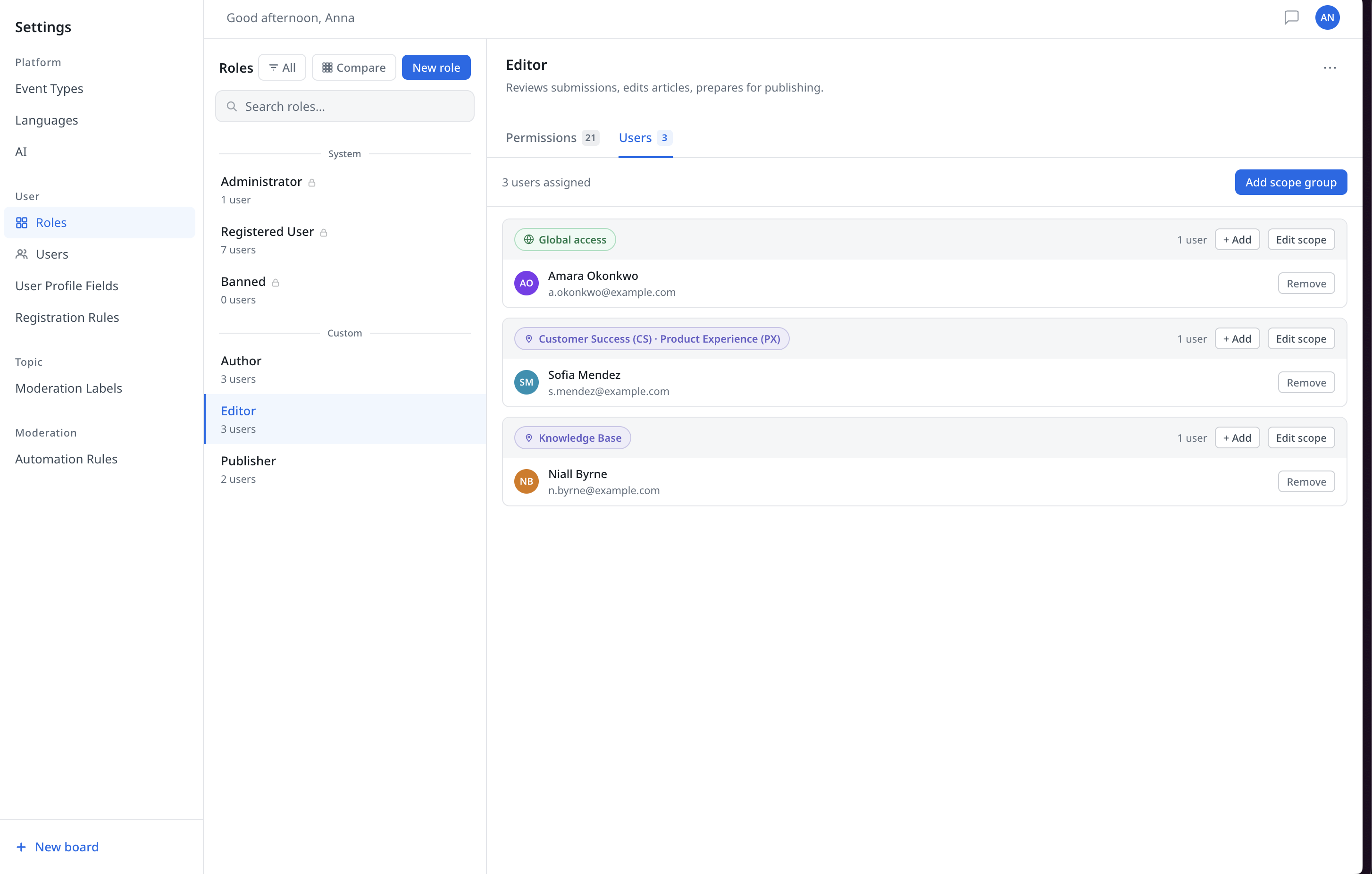Click the pin icon in Customer Success chip
Screen dimensions: 1372x874
coord(529,339)
